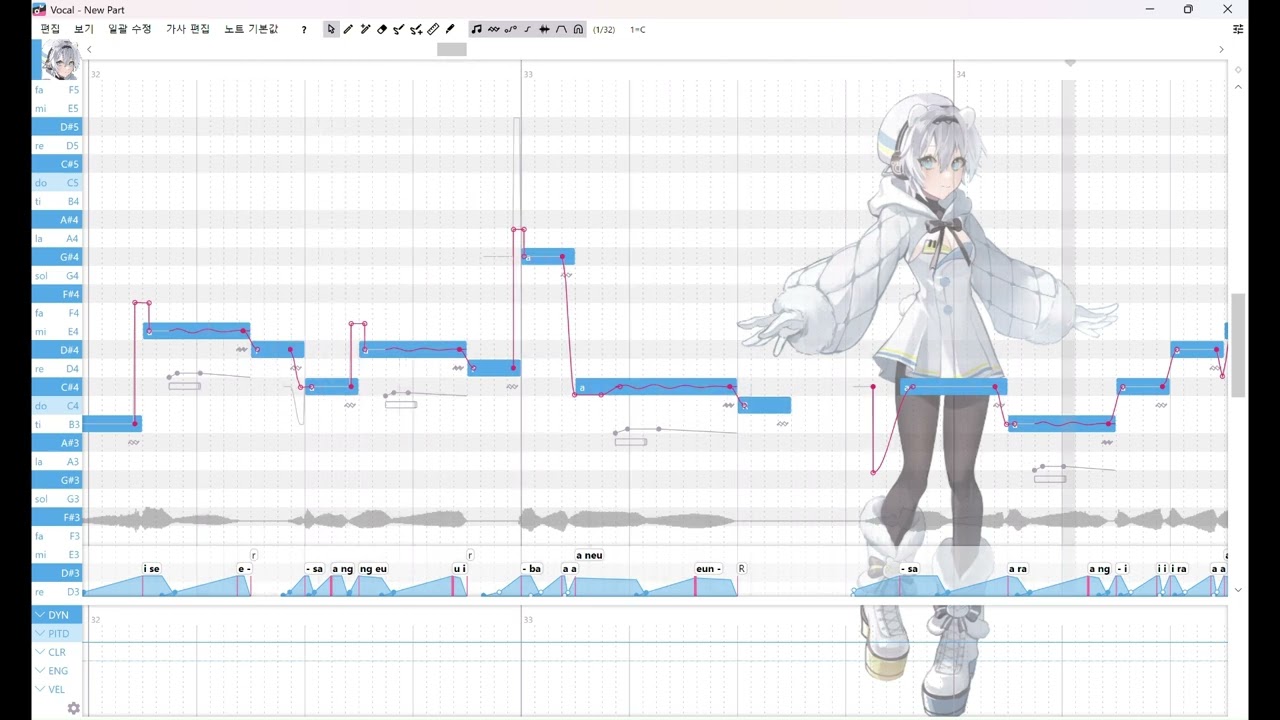
Task: Toggle the note tone display icon
Action: [x=476, y=29]
